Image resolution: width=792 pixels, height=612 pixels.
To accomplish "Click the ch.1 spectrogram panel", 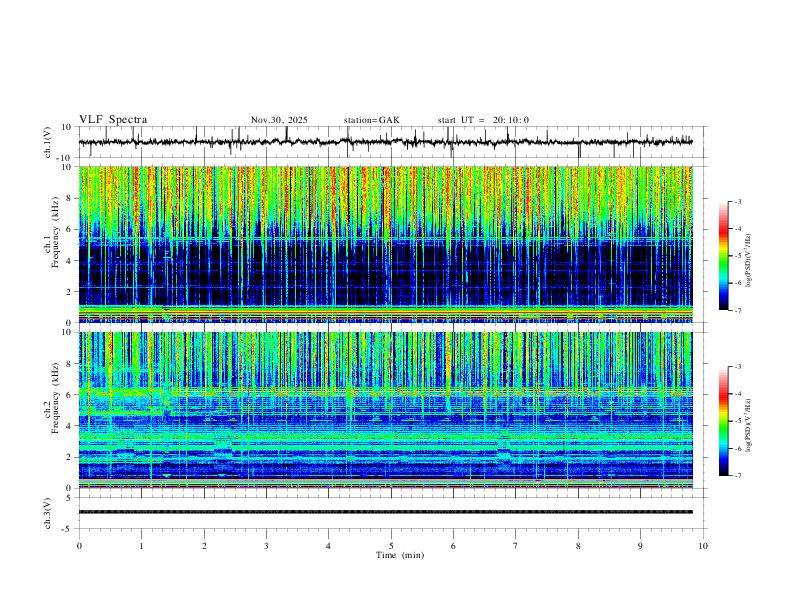I will pos(385,244).
